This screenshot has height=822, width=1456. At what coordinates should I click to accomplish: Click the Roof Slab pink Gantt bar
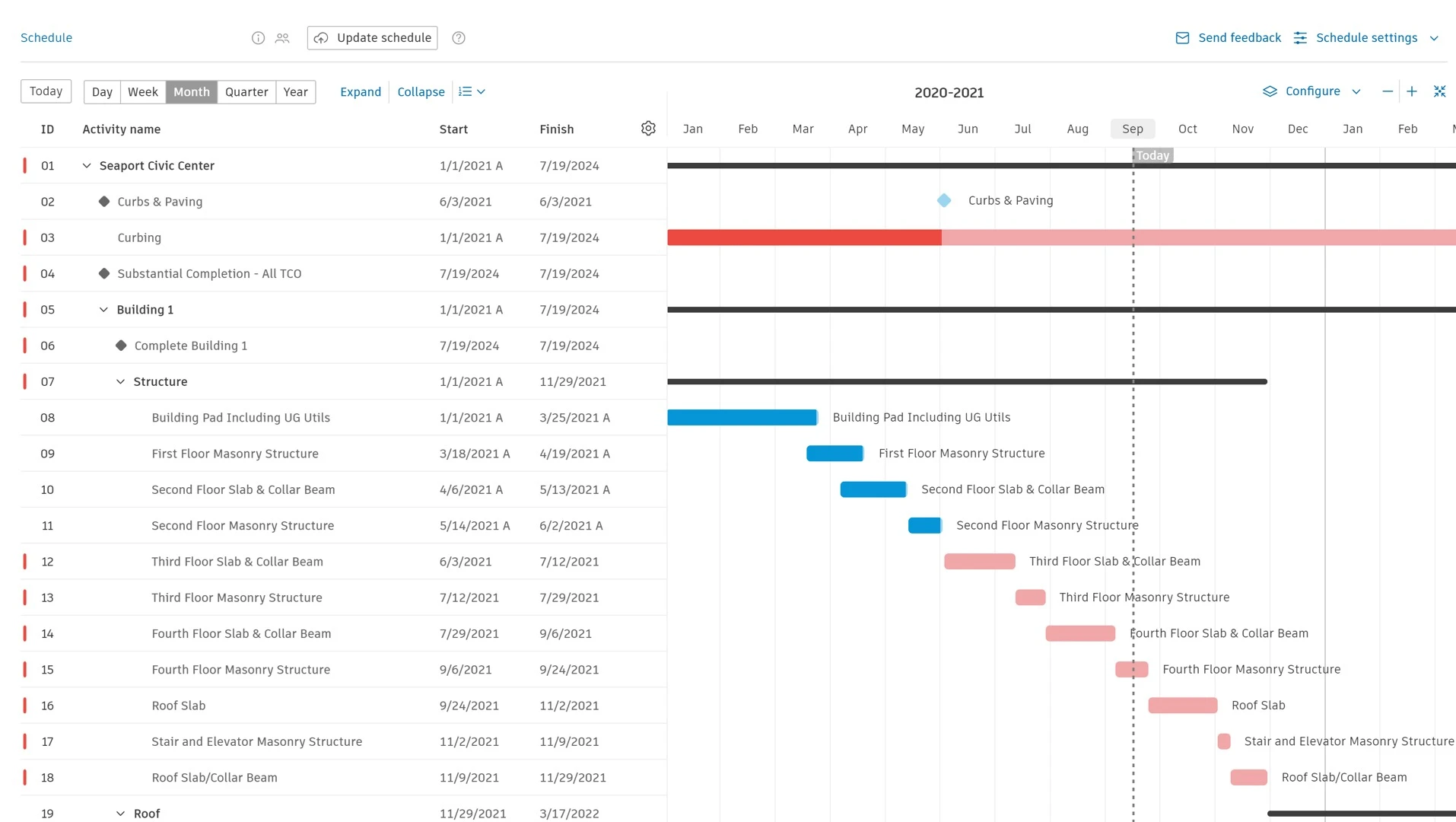pyautogui.click(x=1183, y=706)
